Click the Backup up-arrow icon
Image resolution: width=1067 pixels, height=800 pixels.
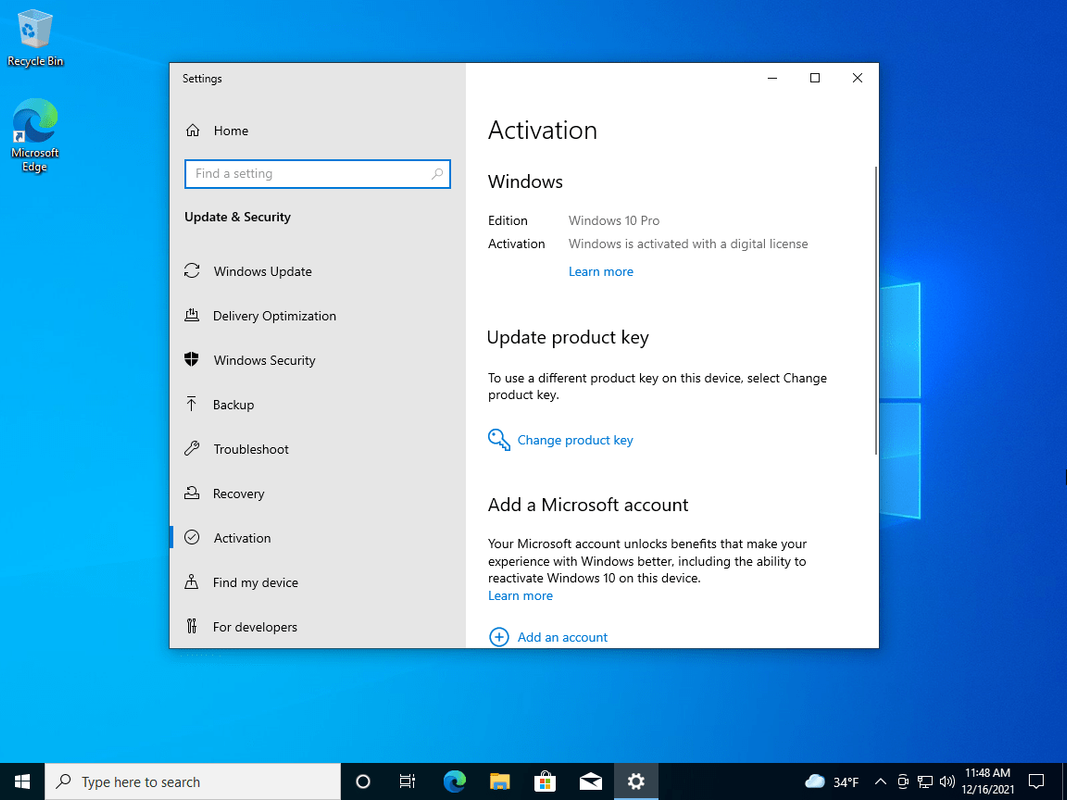coord(192,404)
